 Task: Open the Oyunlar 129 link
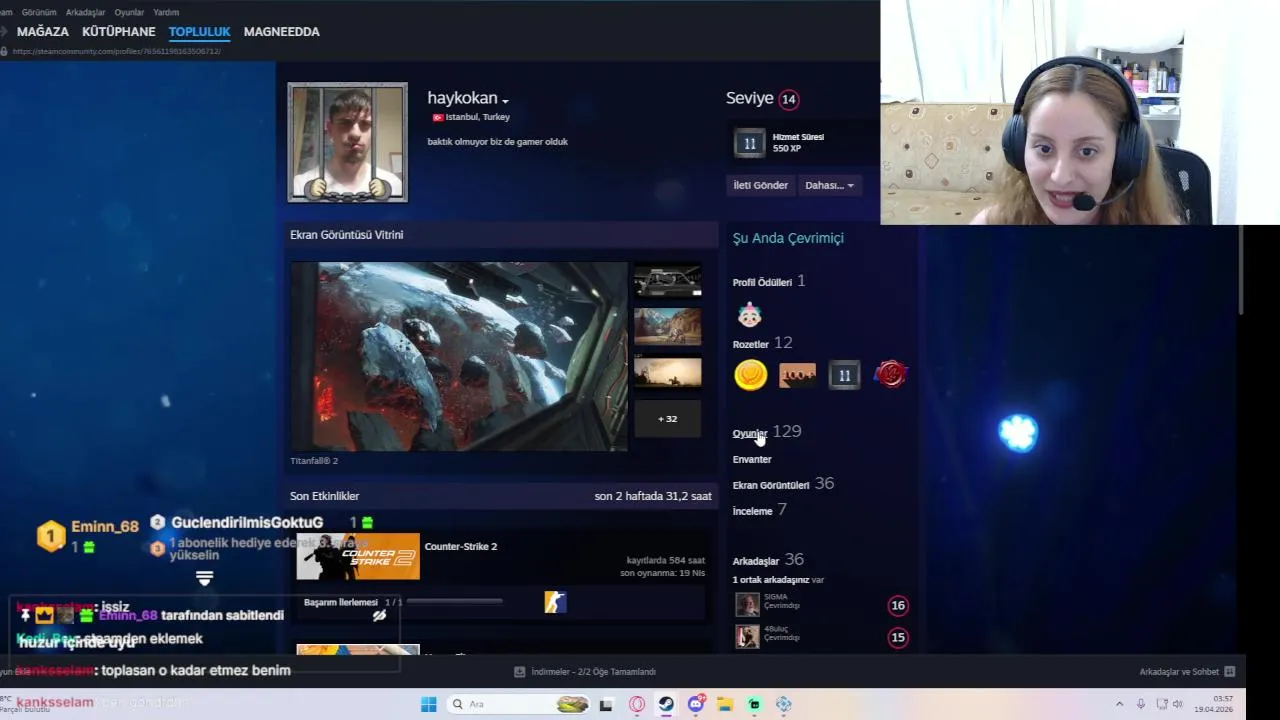coord(767,432)
